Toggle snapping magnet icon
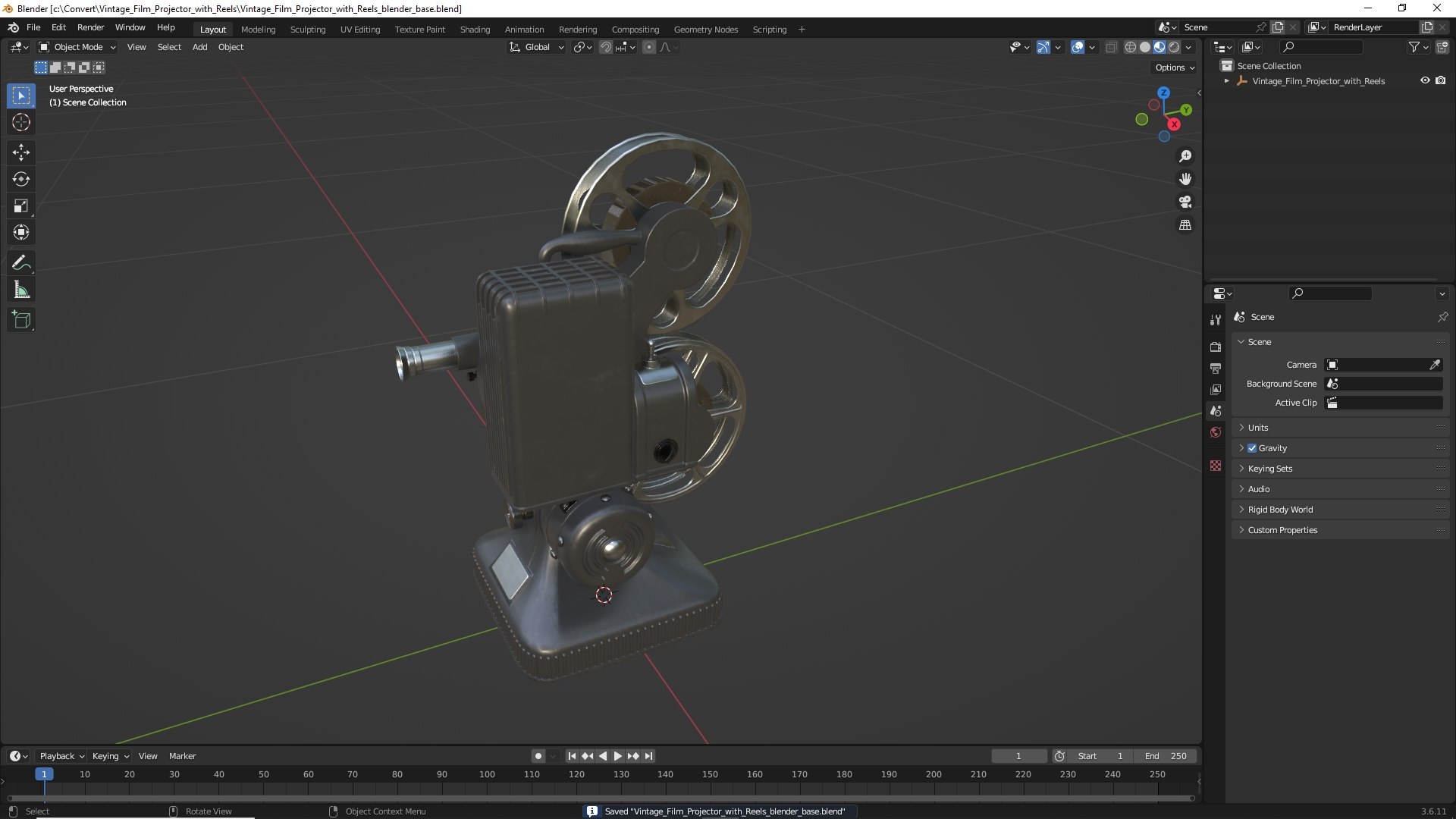1456x819 pixels. (x=606, y=47)
